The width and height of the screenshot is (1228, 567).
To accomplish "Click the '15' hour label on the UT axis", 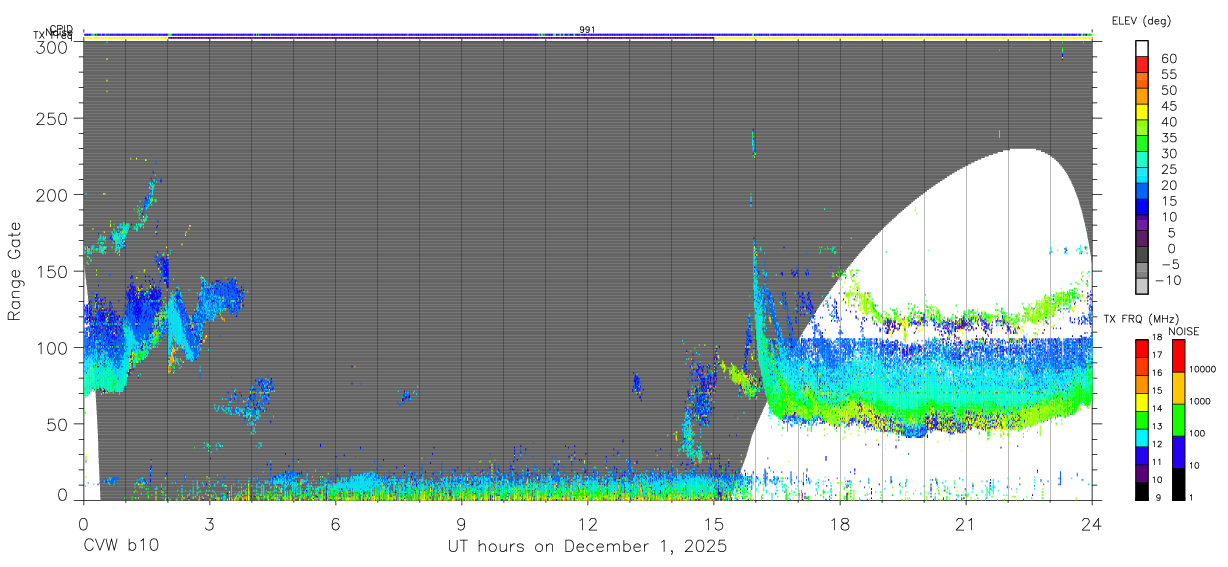I will [713, 523].
